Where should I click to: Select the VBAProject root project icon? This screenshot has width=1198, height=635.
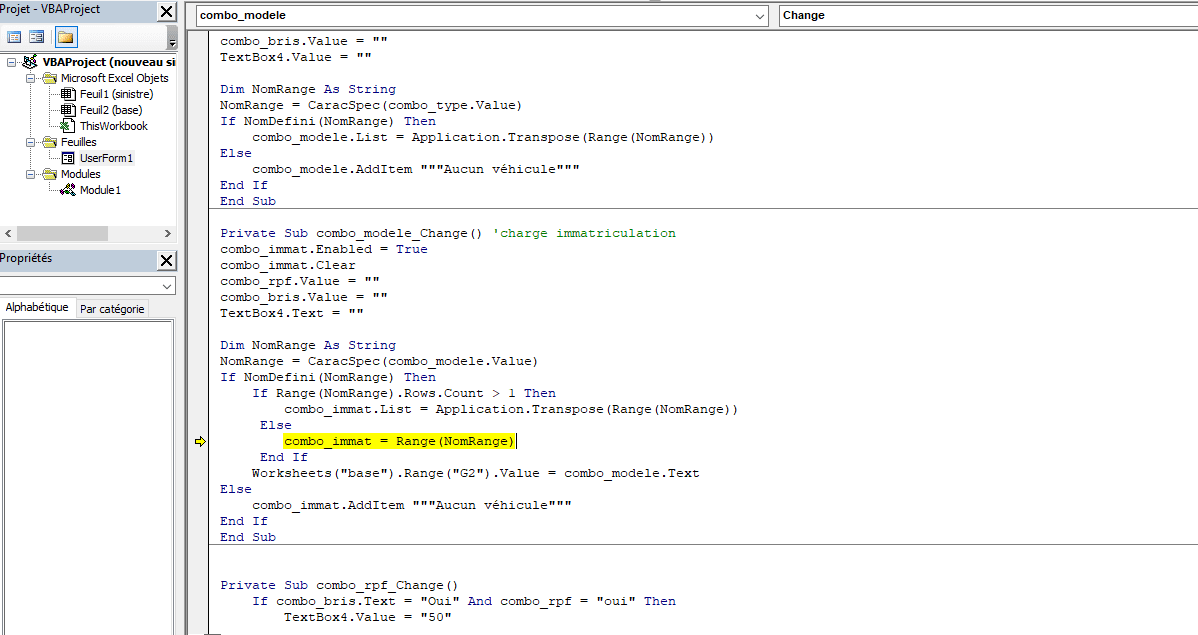30,62
